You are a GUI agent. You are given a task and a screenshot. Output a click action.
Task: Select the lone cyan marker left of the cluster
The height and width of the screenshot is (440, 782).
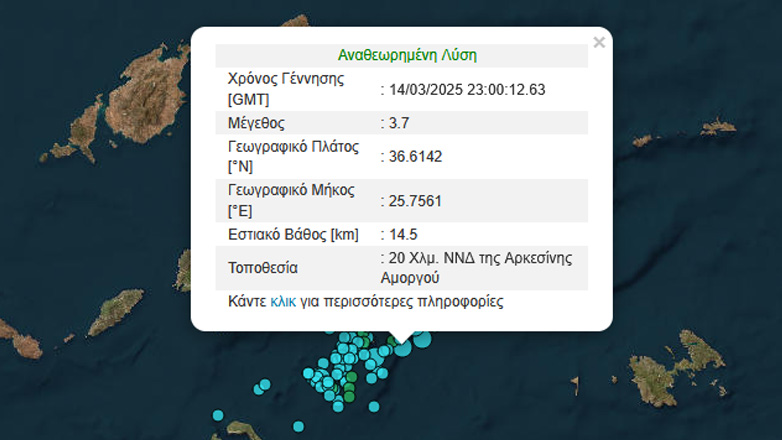pyautogui.click(x=264, y=384)
